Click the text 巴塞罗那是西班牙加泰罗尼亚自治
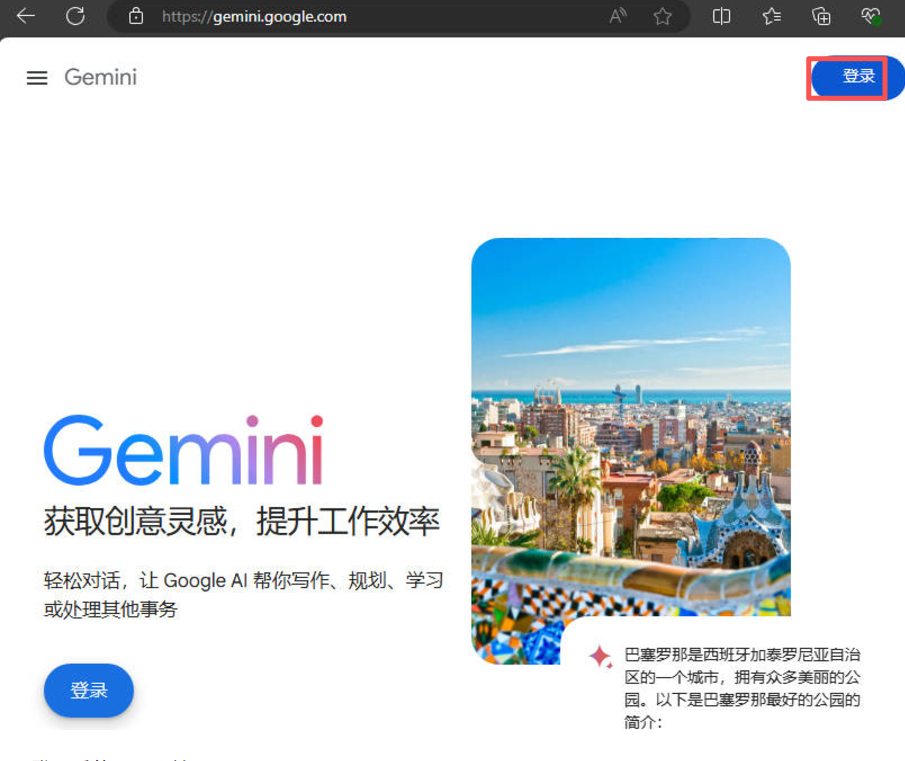 [x=742, y=655]
